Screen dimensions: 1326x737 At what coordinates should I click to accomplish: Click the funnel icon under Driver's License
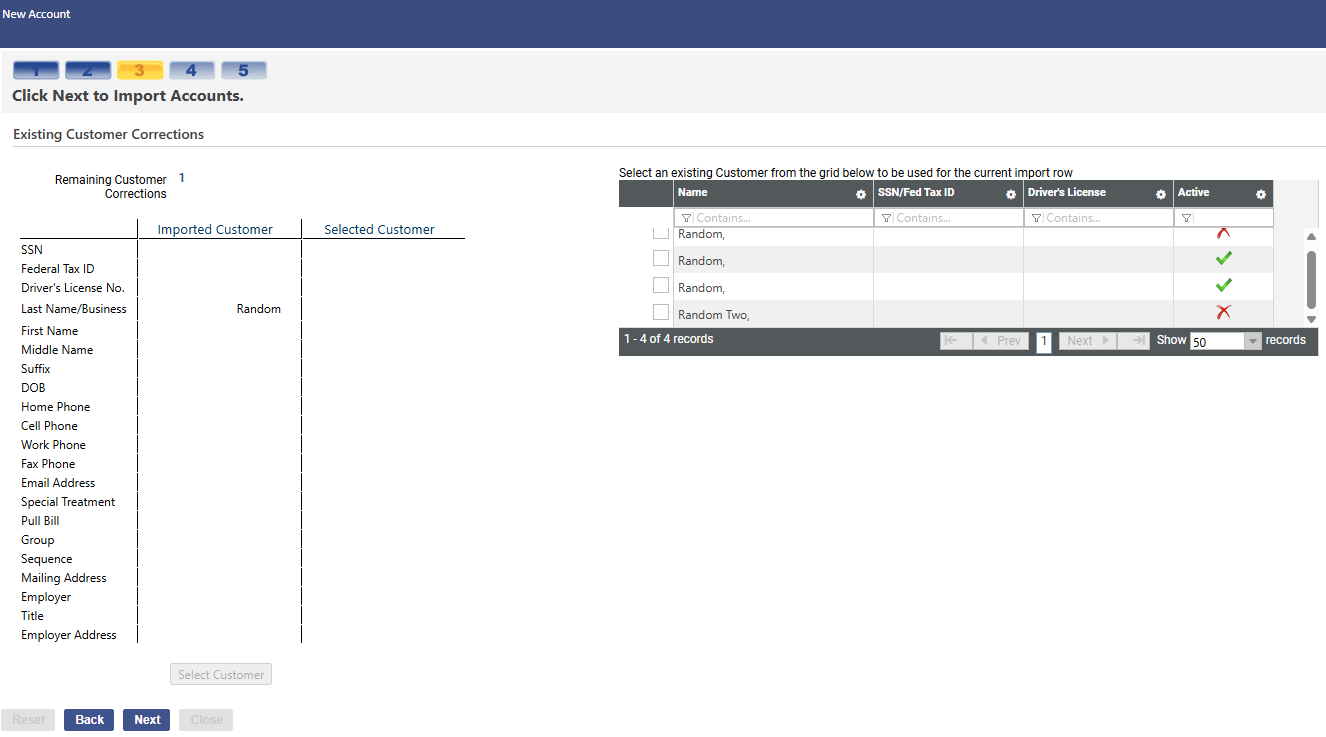pos(1036,218)
